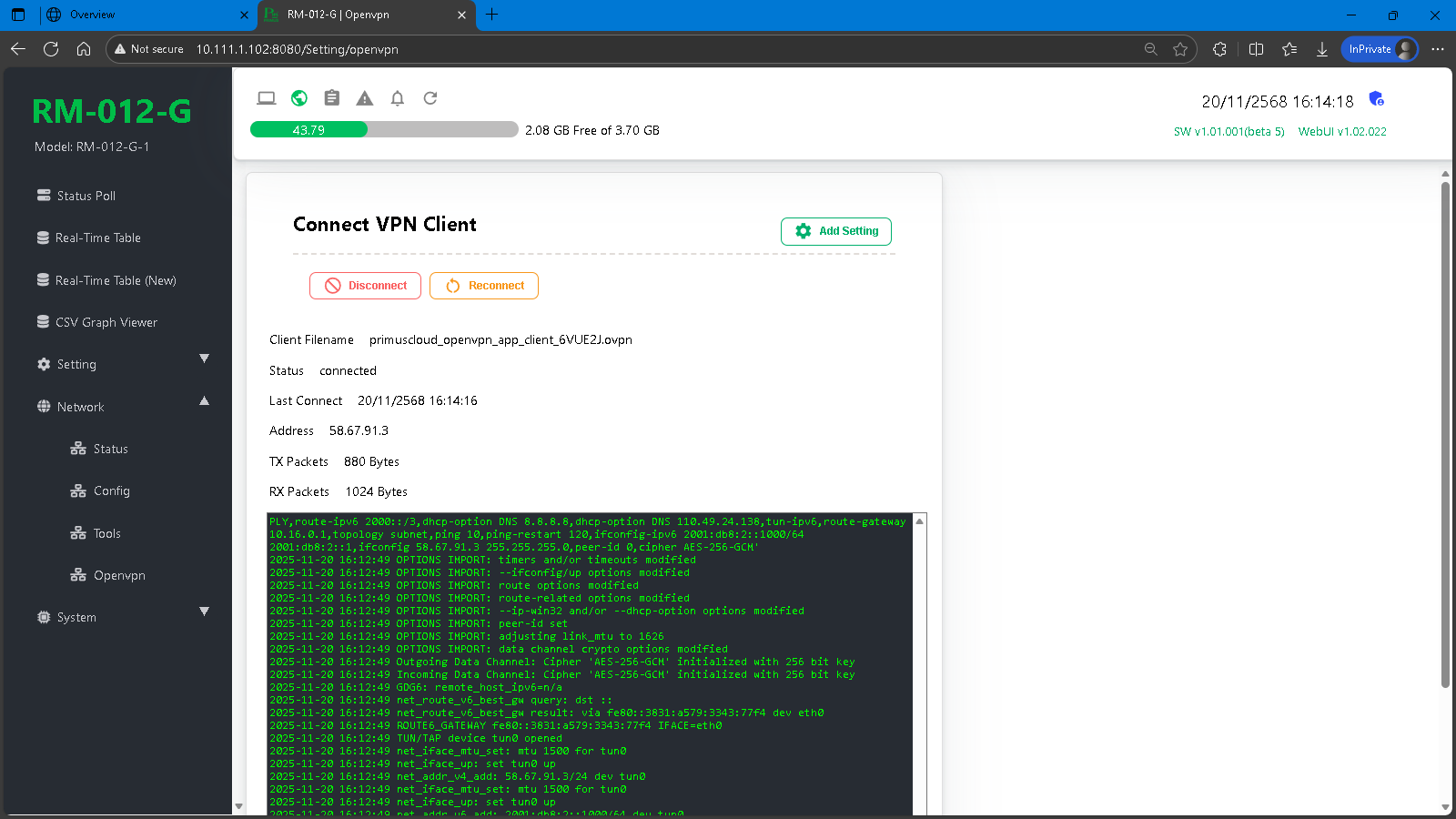
Task: Click the refresh icon in the header toolbar
Action: tap(430, 98)
